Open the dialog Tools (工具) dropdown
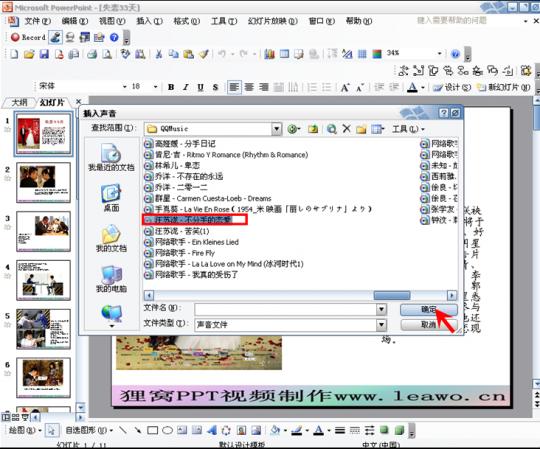Image resolution: width=540 pixels, height=449 pixels. (408, 129)
